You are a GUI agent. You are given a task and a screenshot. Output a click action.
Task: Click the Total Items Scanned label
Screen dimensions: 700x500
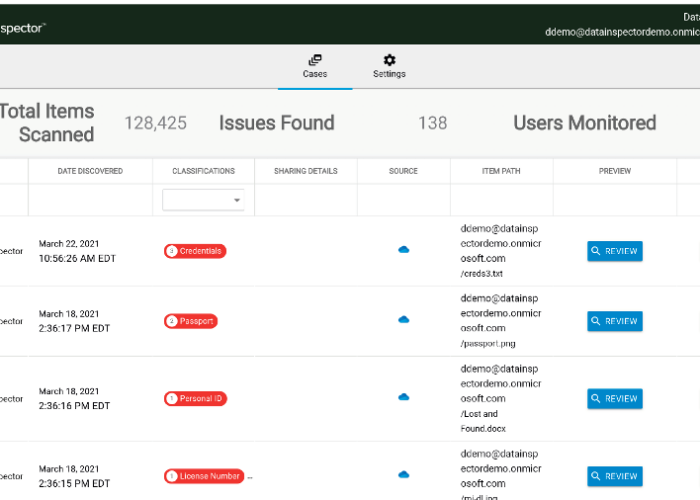click(x=47, y=123)
